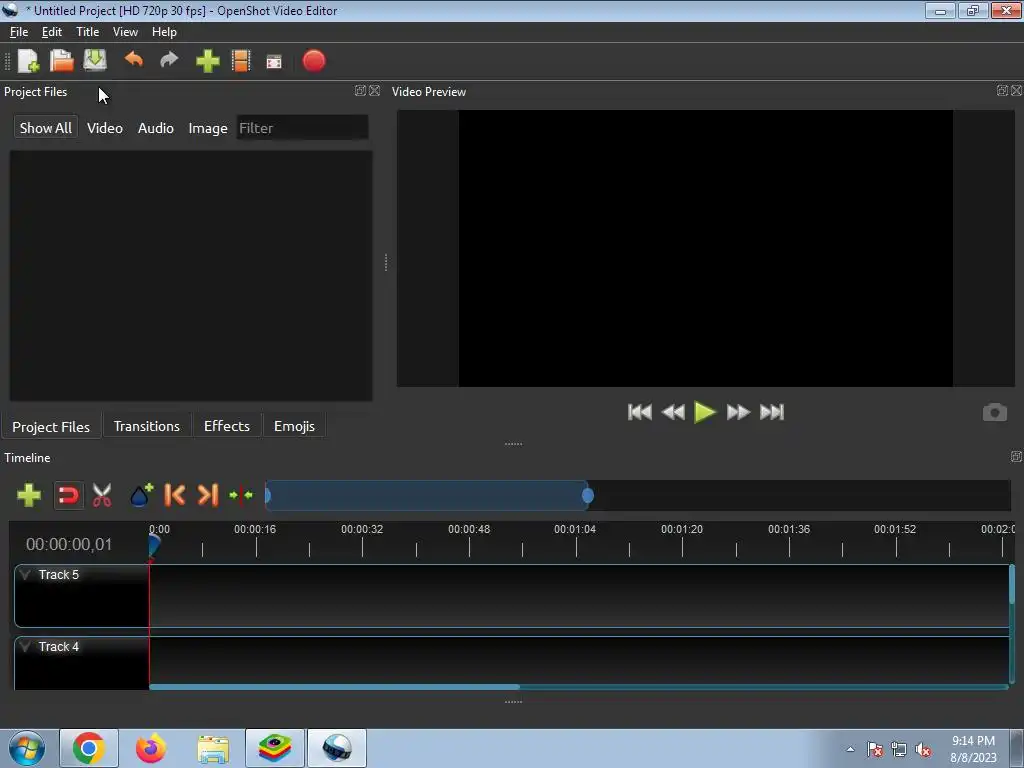
Task: Play the video preview
Action: (x=705, y=412)
